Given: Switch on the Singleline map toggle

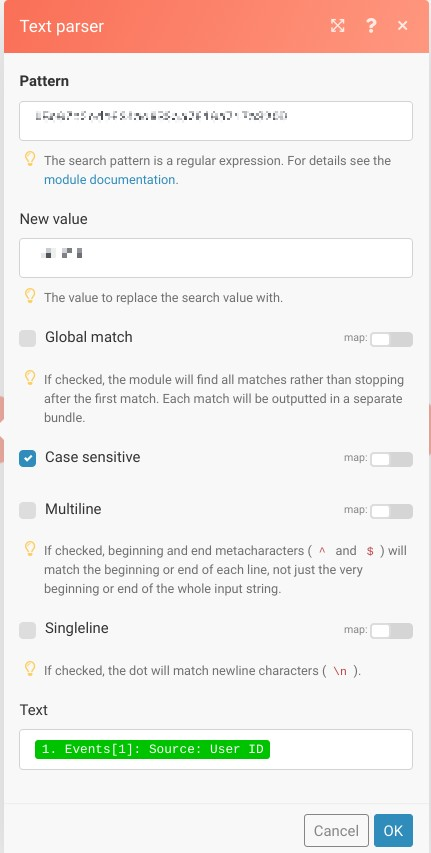Looking at the screenshot, I should pyautogui.click(x=391, y=631).
